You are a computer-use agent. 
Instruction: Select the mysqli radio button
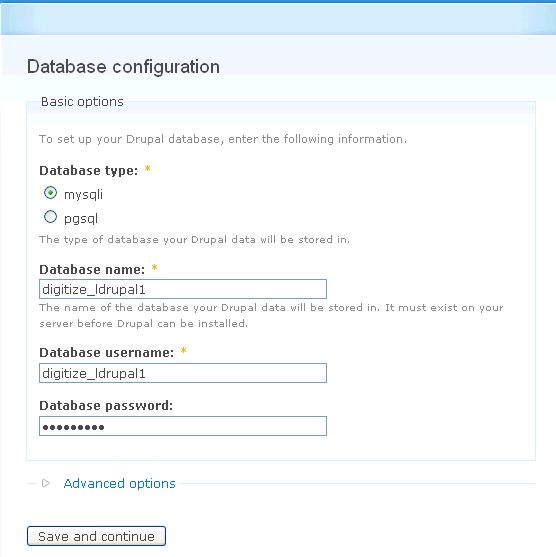[x=50, y=193]
